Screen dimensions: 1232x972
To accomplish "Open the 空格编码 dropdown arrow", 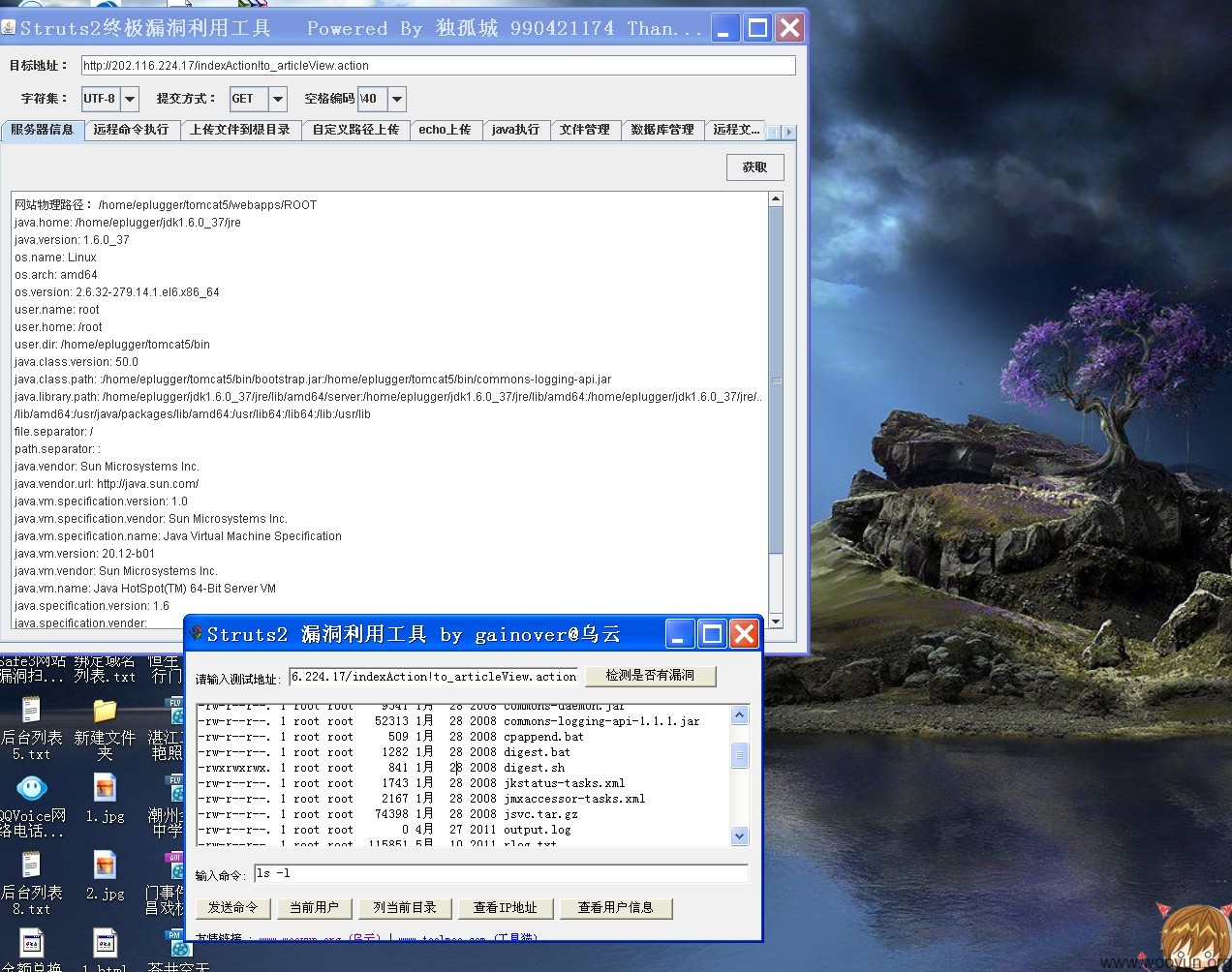I will click(397, 99).
